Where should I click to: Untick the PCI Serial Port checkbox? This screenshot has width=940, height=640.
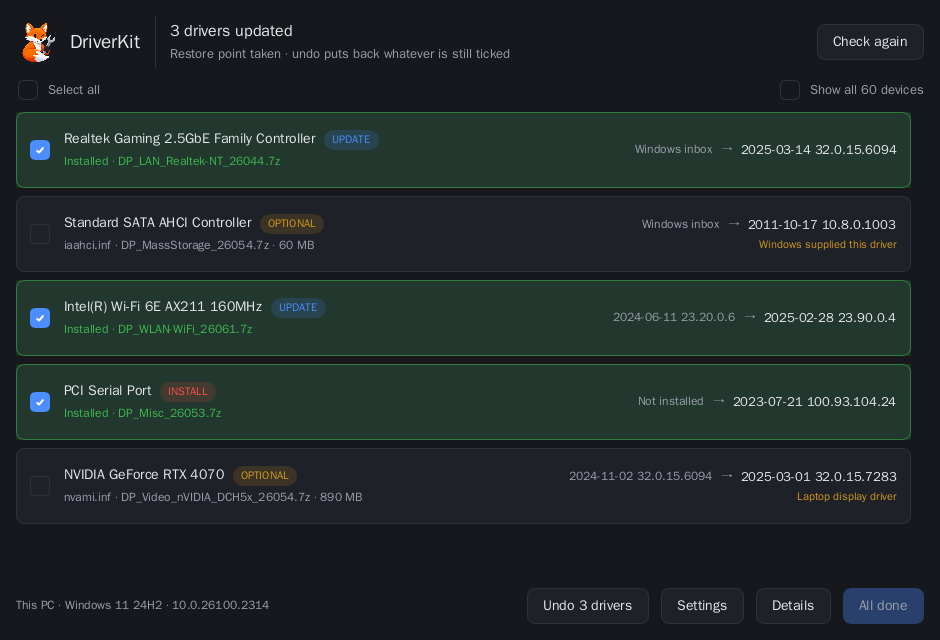40,401
